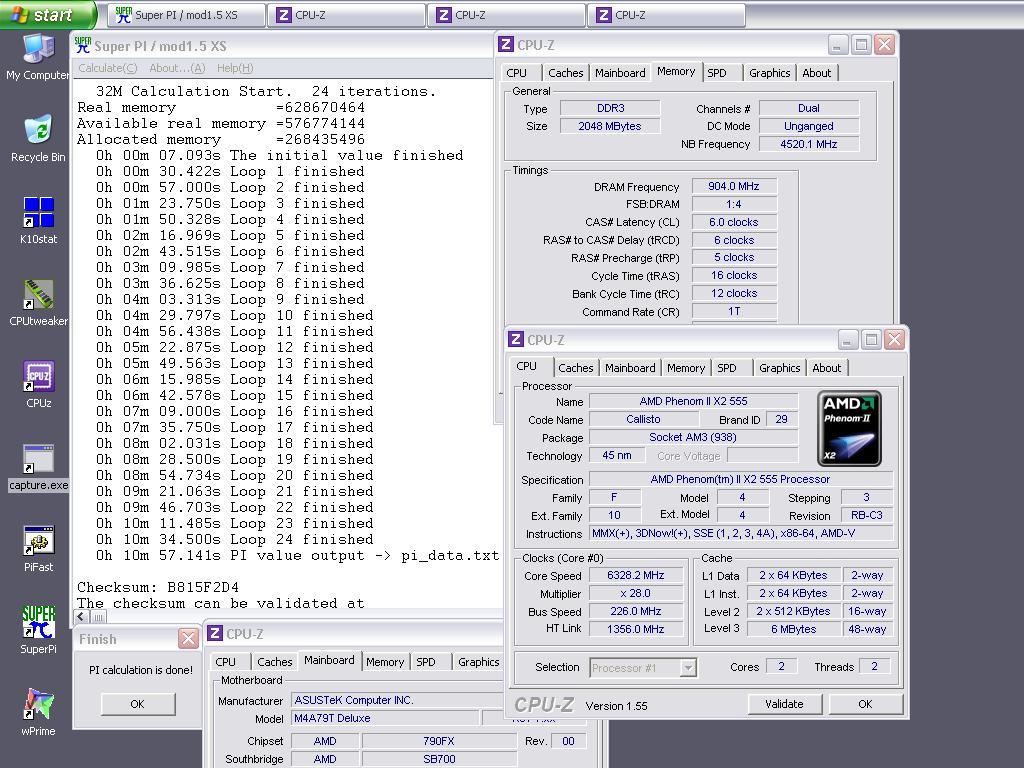Open Graphics tab in the top CPU-Z window

click(770, 73)
